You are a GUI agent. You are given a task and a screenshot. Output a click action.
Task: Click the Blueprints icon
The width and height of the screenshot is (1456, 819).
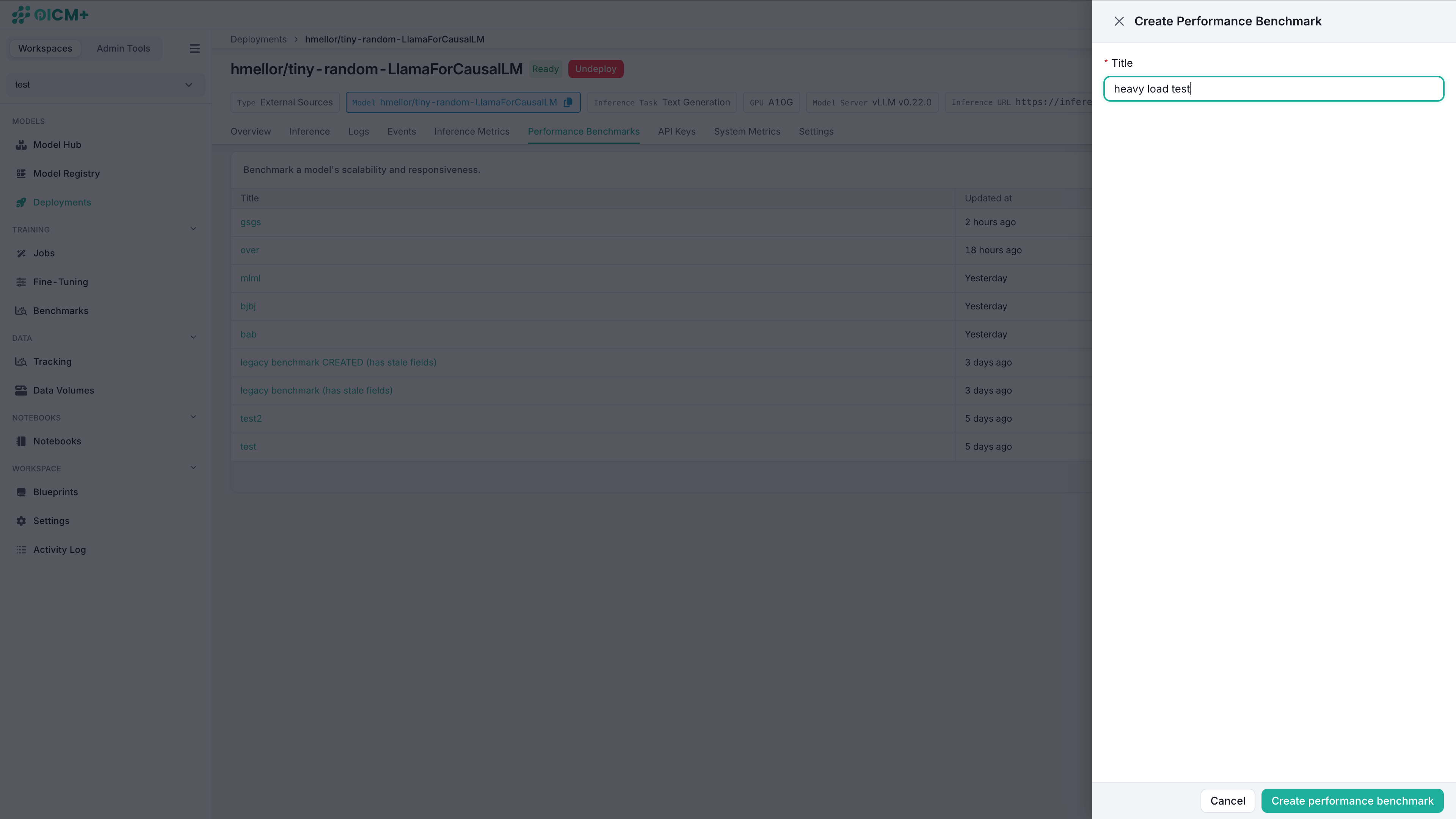tap(21, 492)
